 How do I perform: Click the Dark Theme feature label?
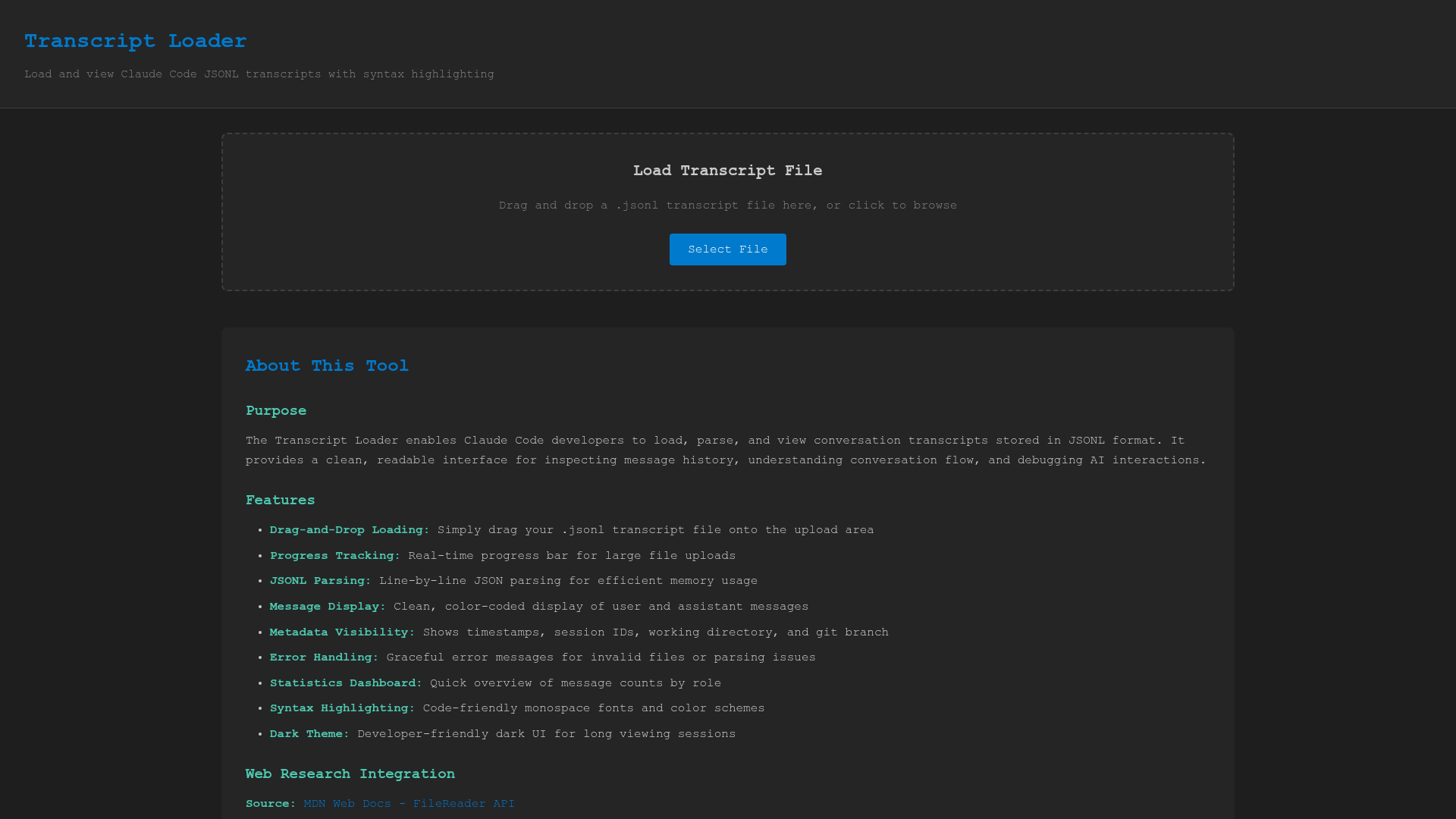pyautogui.click(x=309, y=734)
